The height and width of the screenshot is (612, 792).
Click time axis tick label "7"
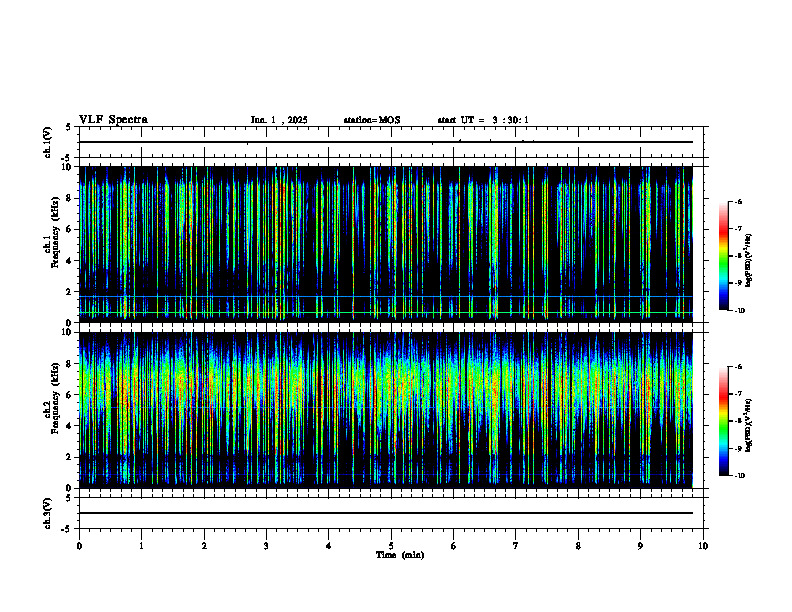pyautogui.click(x=516, y=546)
